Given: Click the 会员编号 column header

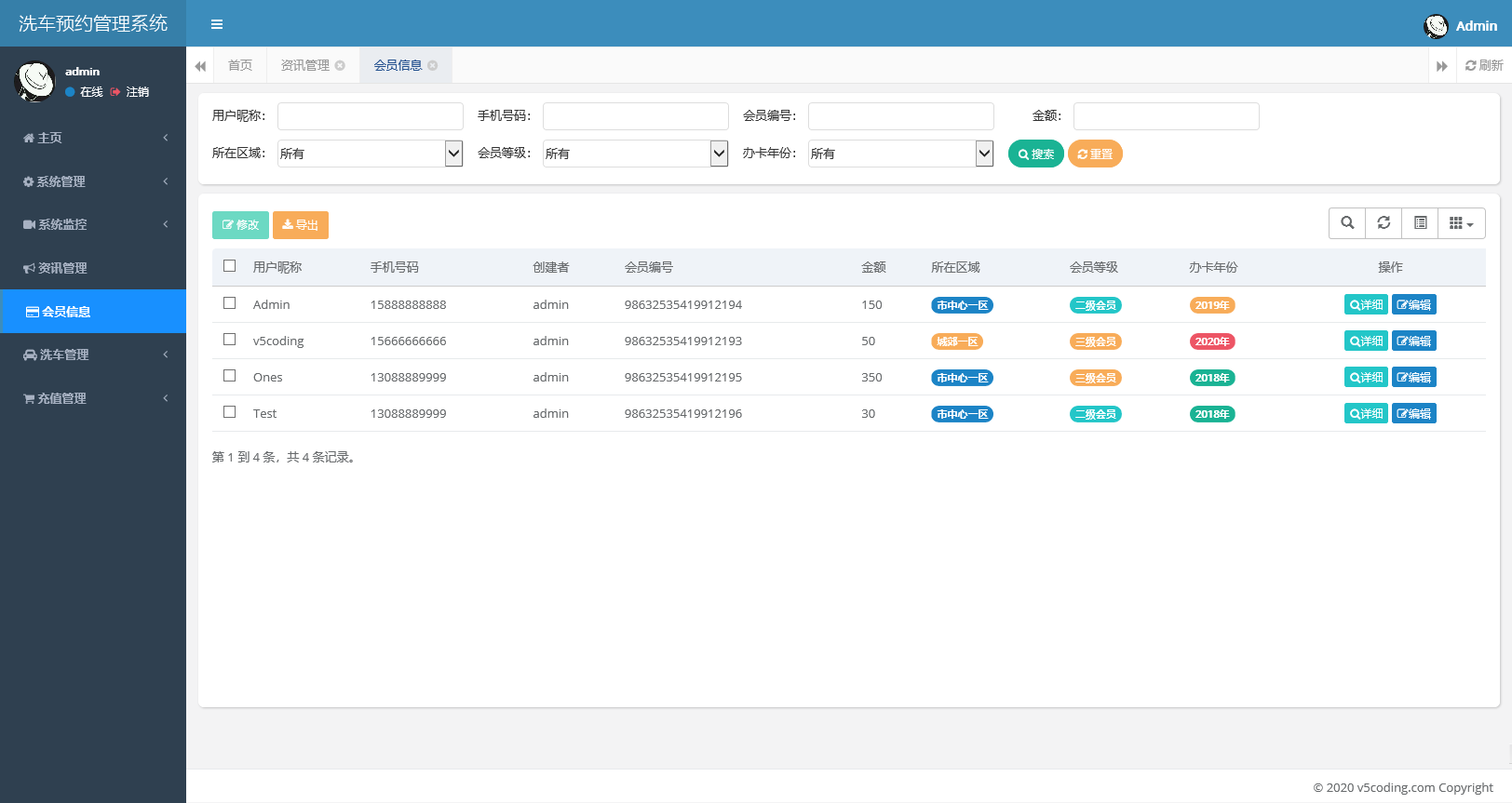Looking at the screenshot, I should pyautogui.click(x=649, y=267).
